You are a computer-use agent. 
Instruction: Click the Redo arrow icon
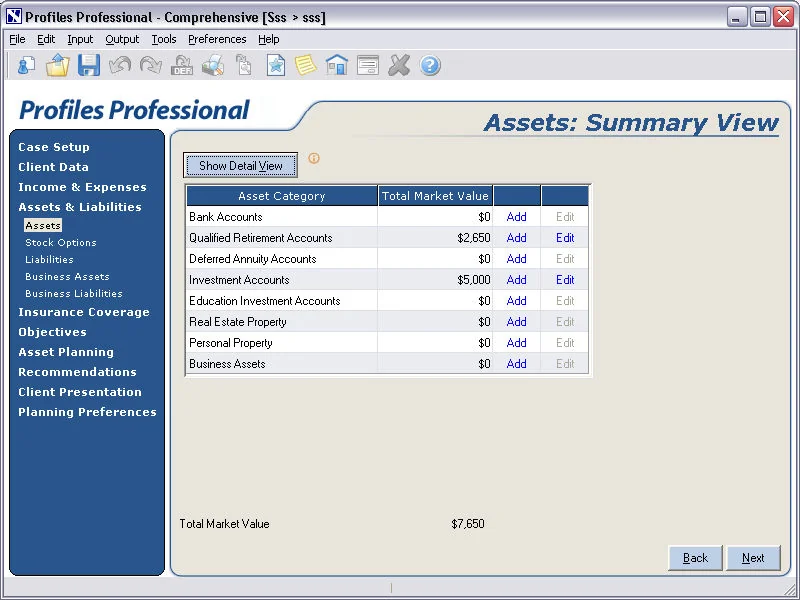[x=151, y=65]
